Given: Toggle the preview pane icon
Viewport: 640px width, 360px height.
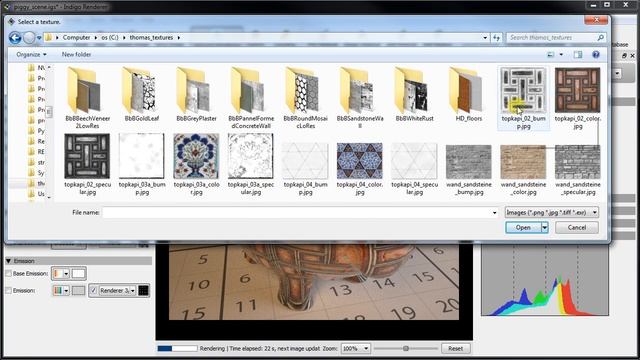Looking at the screenshot, I should 578,54.
